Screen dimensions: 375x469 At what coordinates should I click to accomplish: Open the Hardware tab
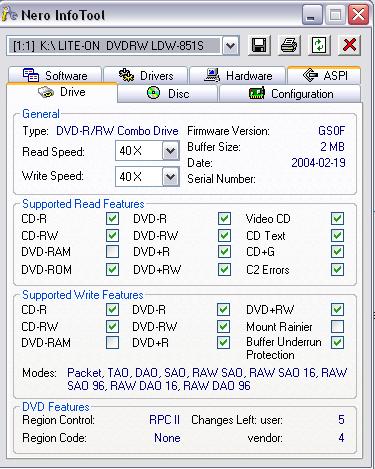click(x=237, y=76)
